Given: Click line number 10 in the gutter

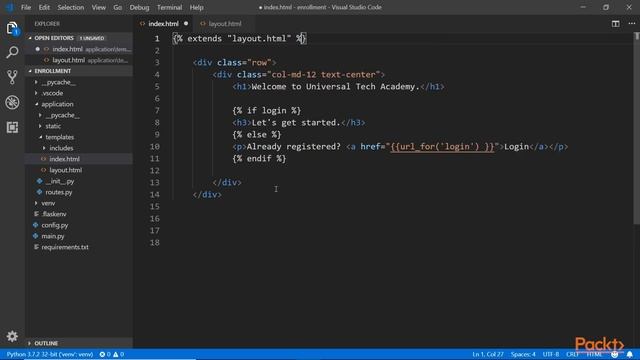Looking at the screenshot, I should click(x=155, y=147).
